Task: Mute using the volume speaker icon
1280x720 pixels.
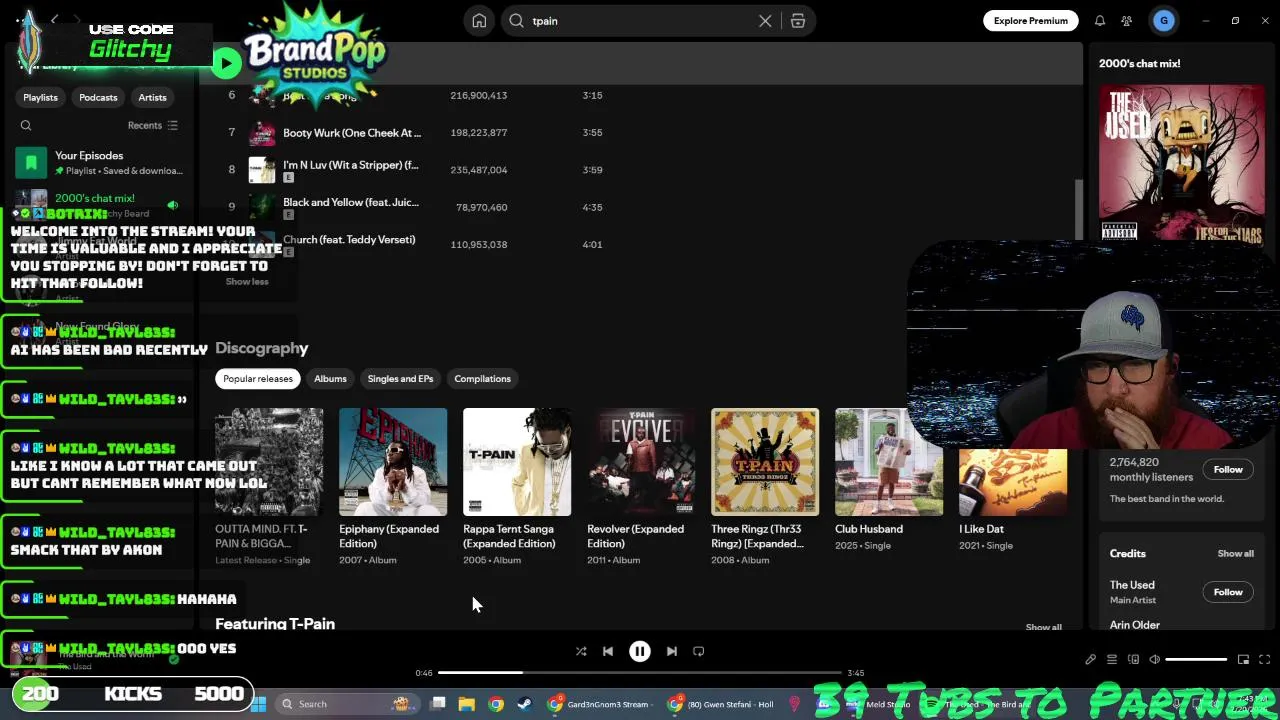Action: click(1155, 660)
